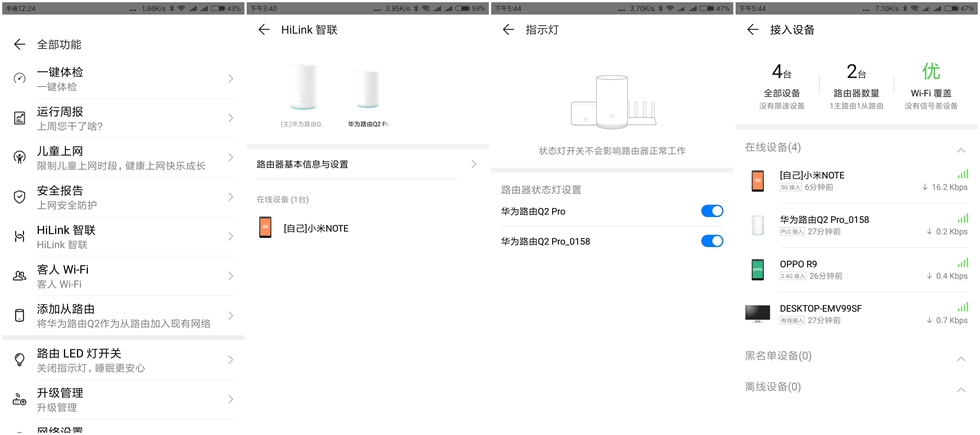
Task: Tap the 安全报告 shield icon
Action: tap(19, 197)
